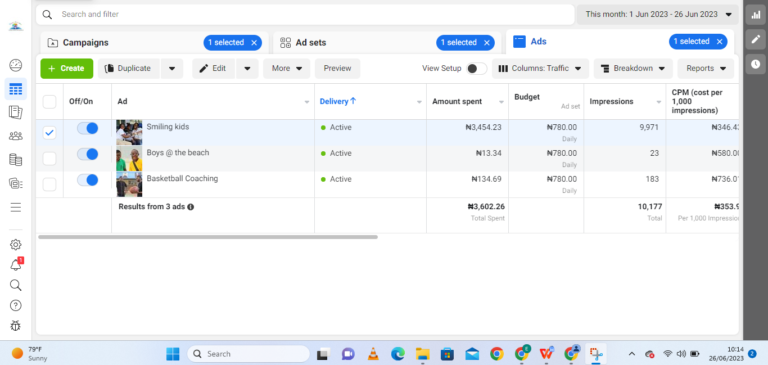This screenshot has height=365, width=768.
Task: Expand the Edit dropdown arrow
Action: (x=247, y=69)
